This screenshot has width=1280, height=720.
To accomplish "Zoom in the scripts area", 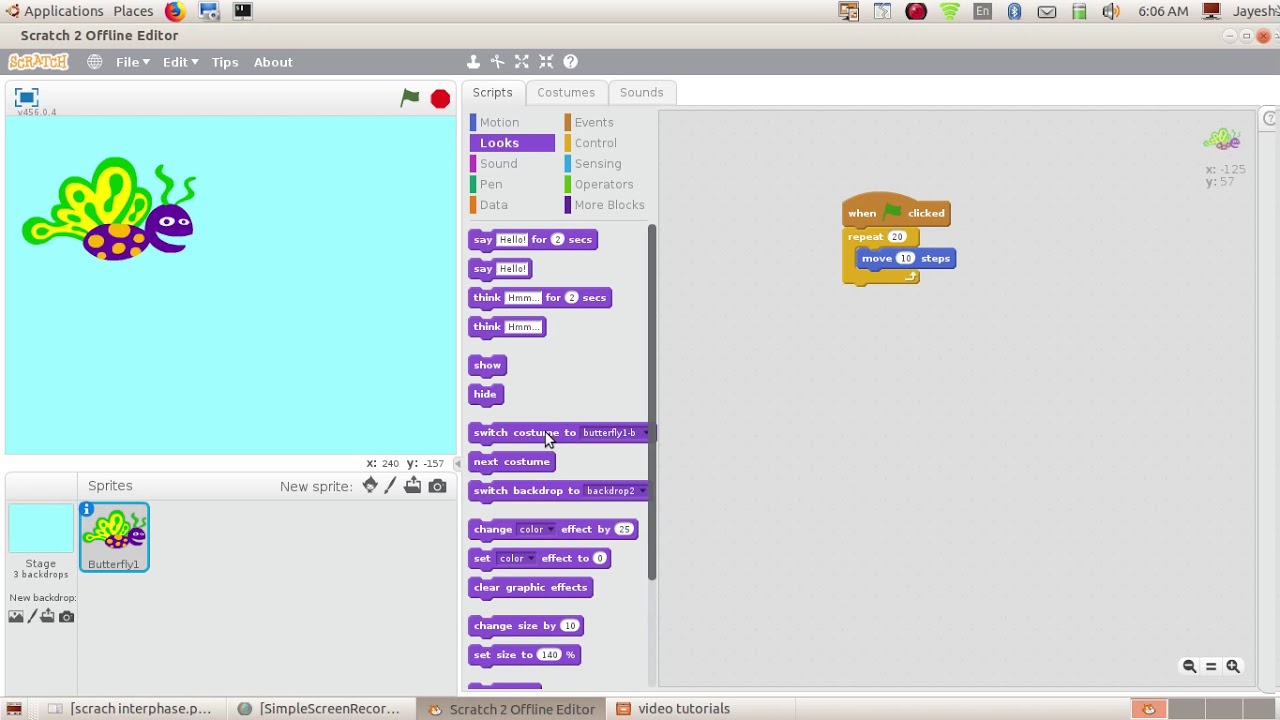I will (1233, 666).
